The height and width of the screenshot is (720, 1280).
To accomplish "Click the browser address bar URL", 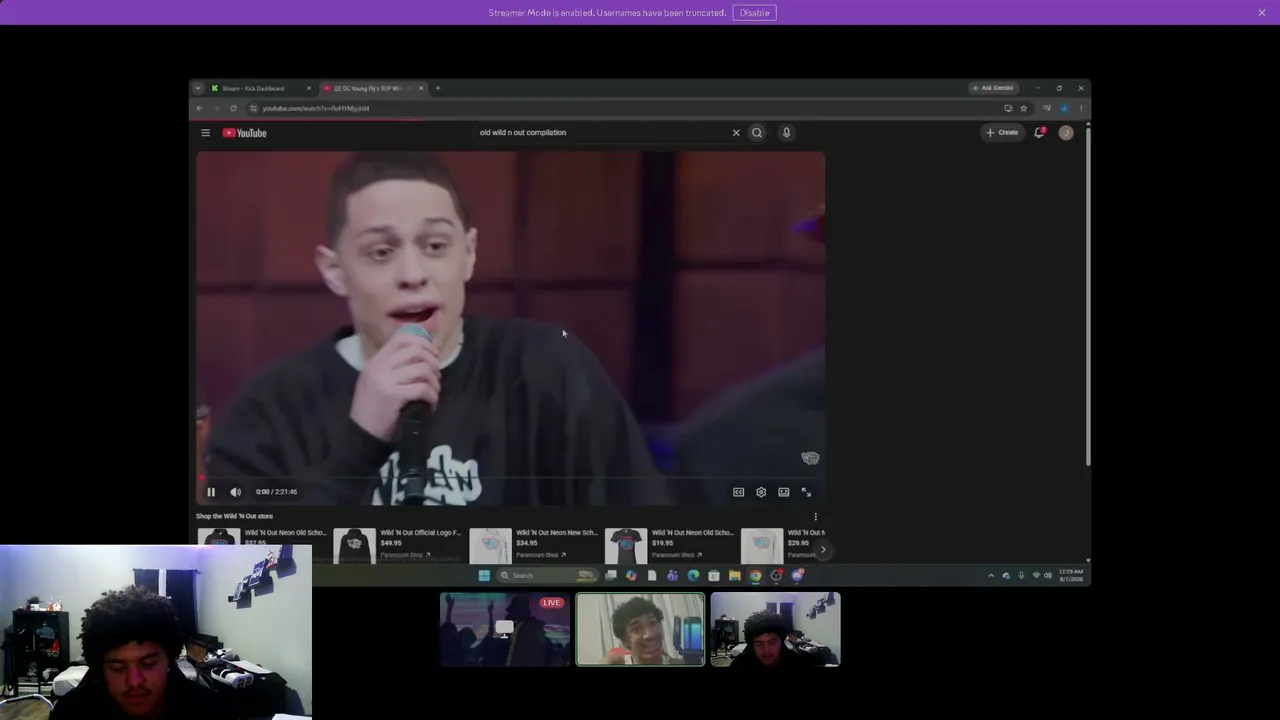I will 316,108.
